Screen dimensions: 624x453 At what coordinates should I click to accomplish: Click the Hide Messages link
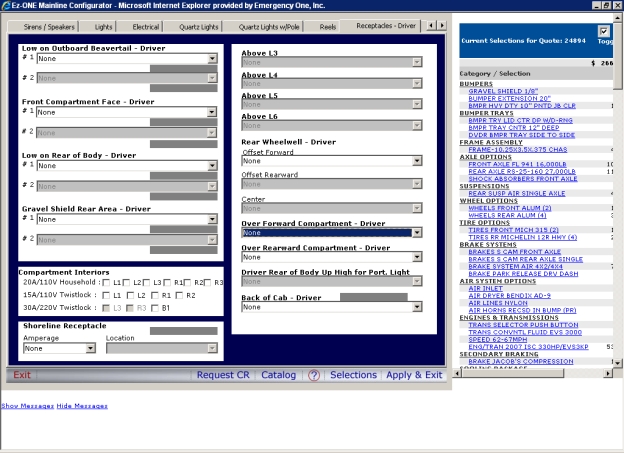pyautogui.click(x=82, y=406)
